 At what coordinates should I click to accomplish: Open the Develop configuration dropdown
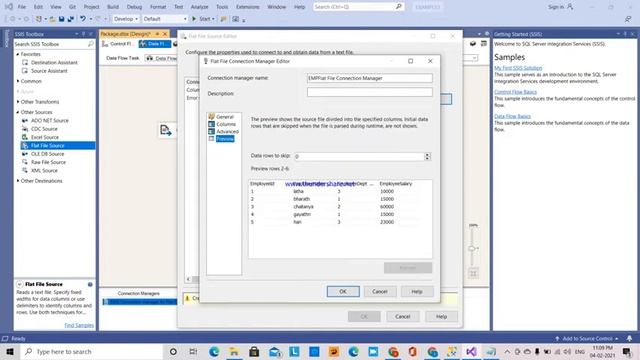[x=125, y=19]
